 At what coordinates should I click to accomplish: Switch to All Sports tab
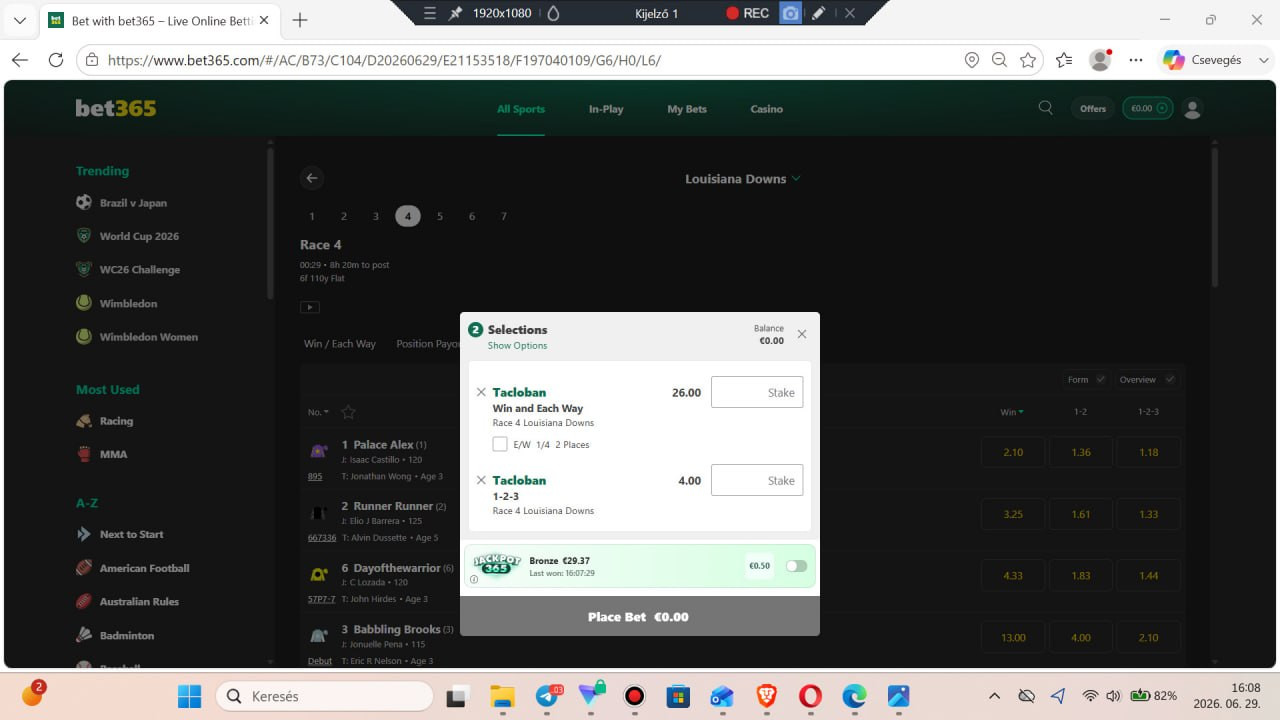tap(521, 109)
